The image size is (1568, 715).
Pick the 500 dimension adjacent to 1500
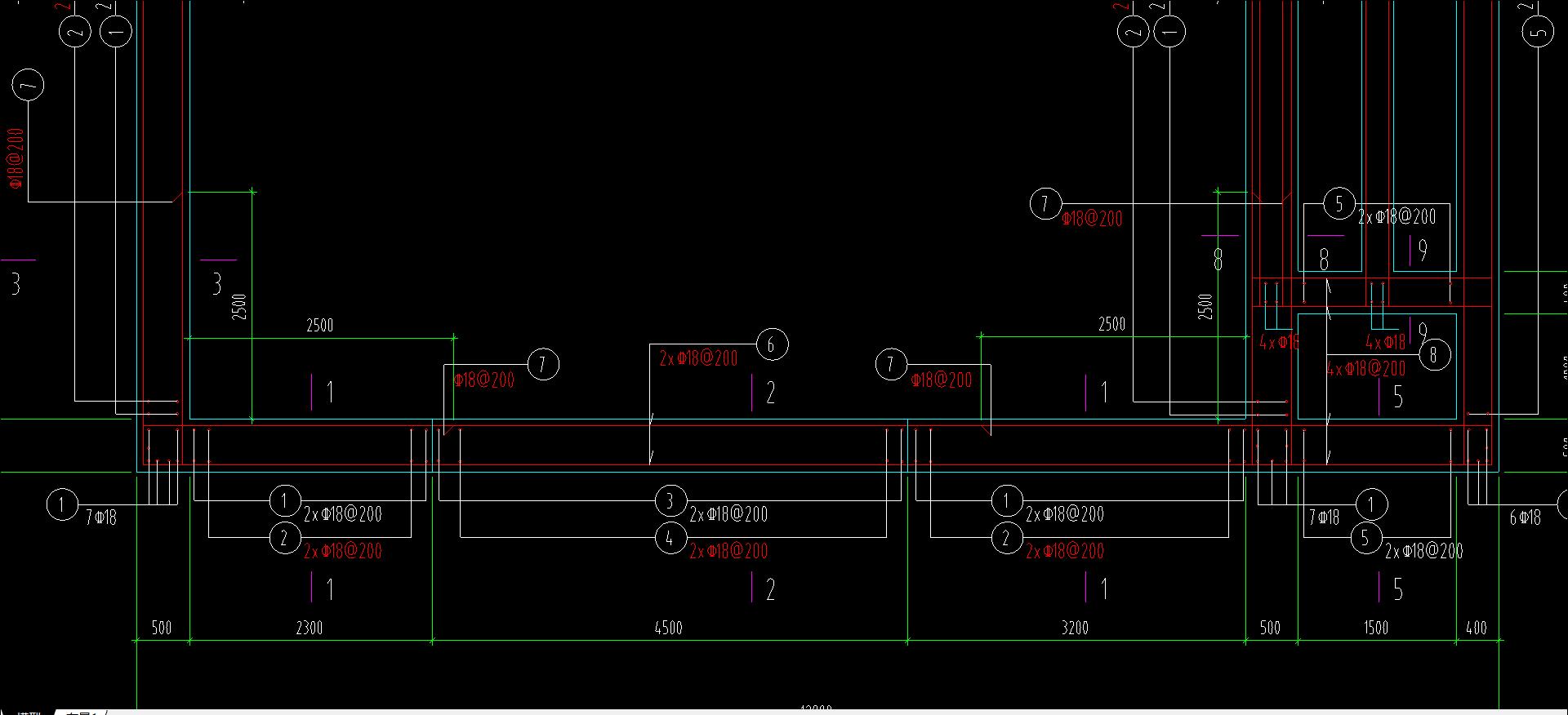click(1270, 628)
